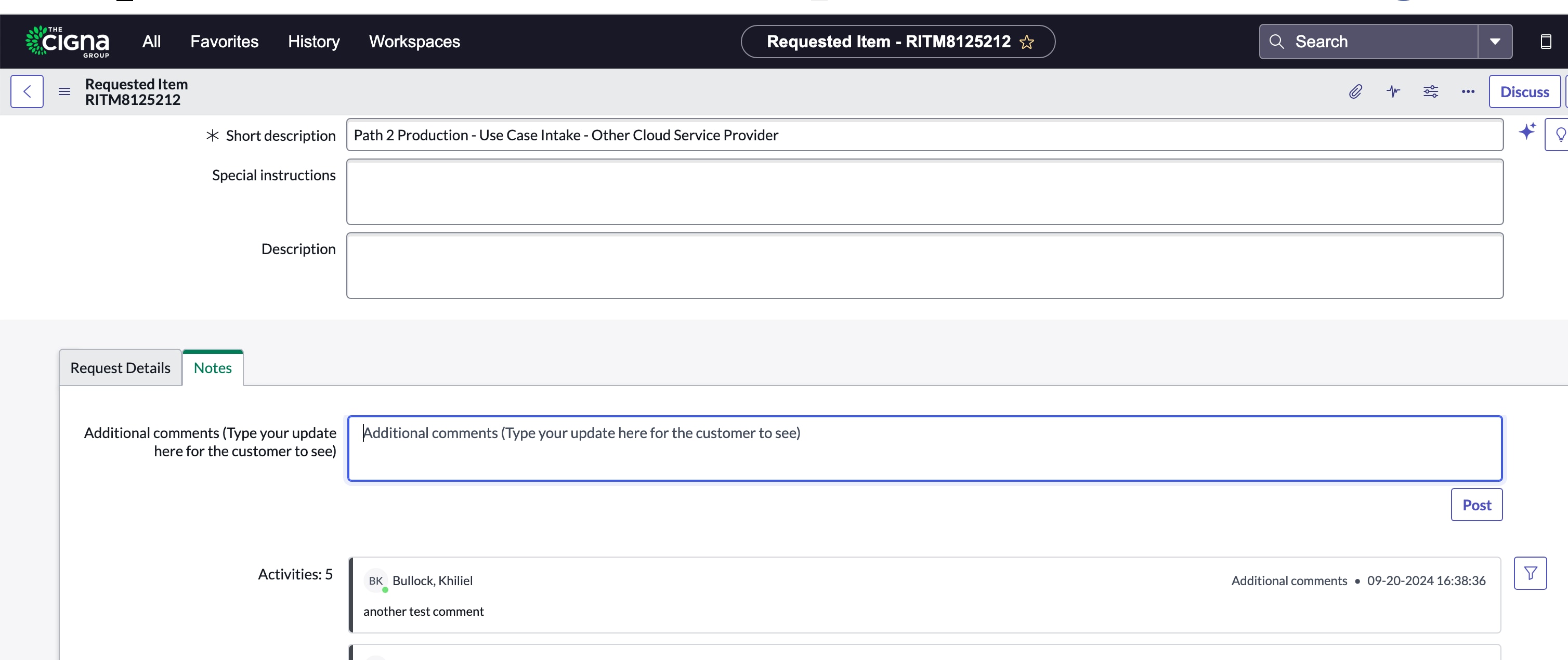Image resolution: width=1568 pixels, height=660 pixels.
Task: Open suggestions via the lightbulb icon
Action: pyautogui.click(x=1560, y=135)
